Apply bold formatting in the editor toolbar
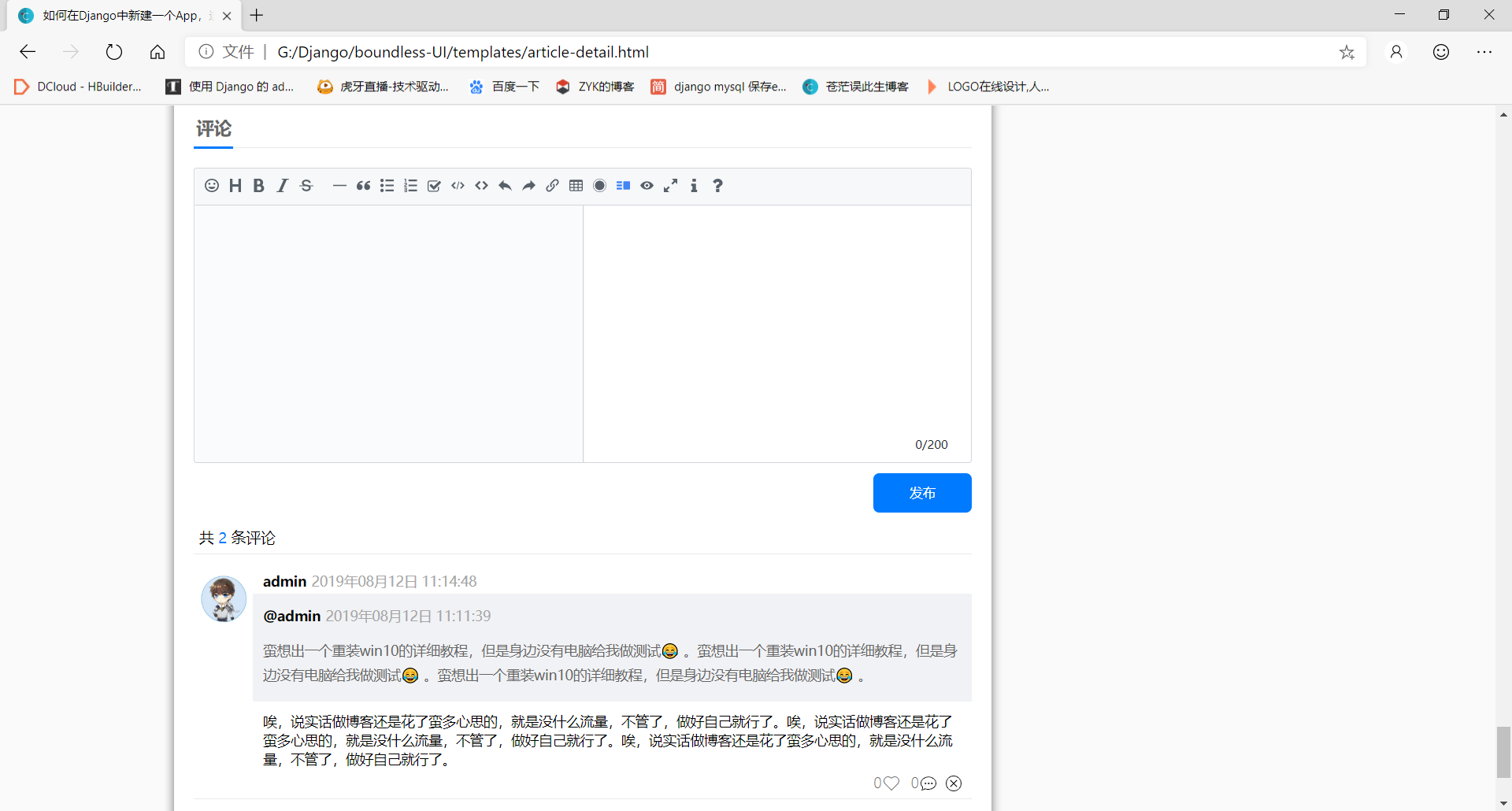The width and height of the screenshot is (1512, 811). tap(258, 186)
